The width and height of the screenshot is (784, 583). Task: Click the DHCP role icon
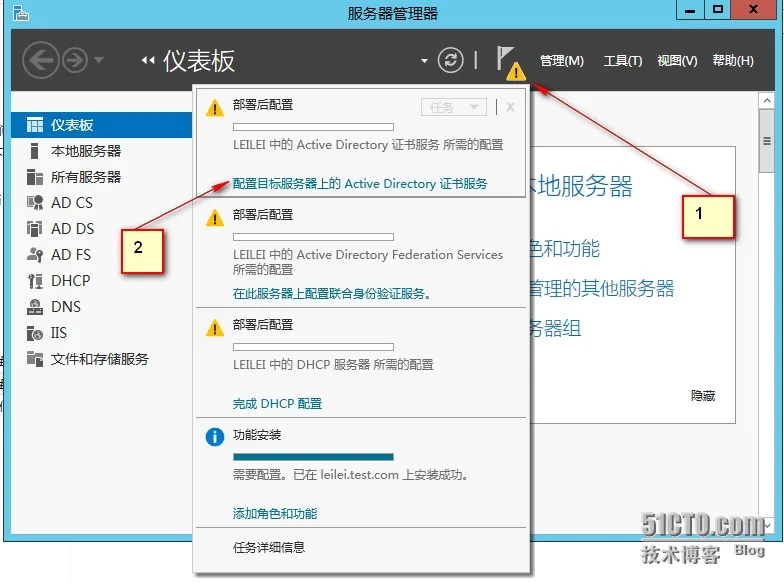coord(34,281)
